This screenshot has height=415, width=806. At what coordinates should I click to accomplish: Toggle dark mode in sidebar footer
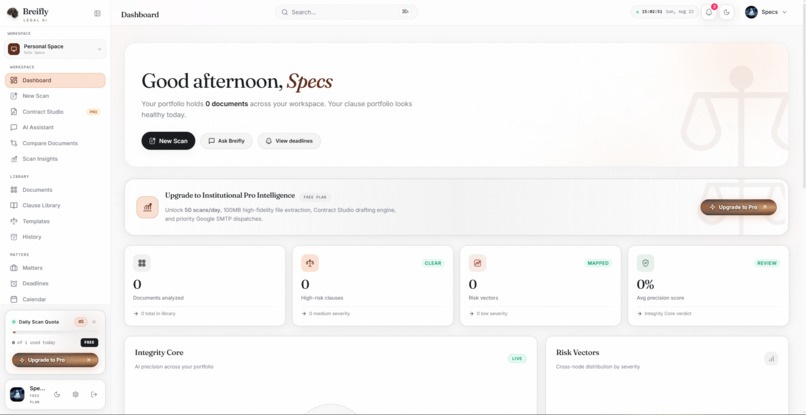(x=57, y=394)
